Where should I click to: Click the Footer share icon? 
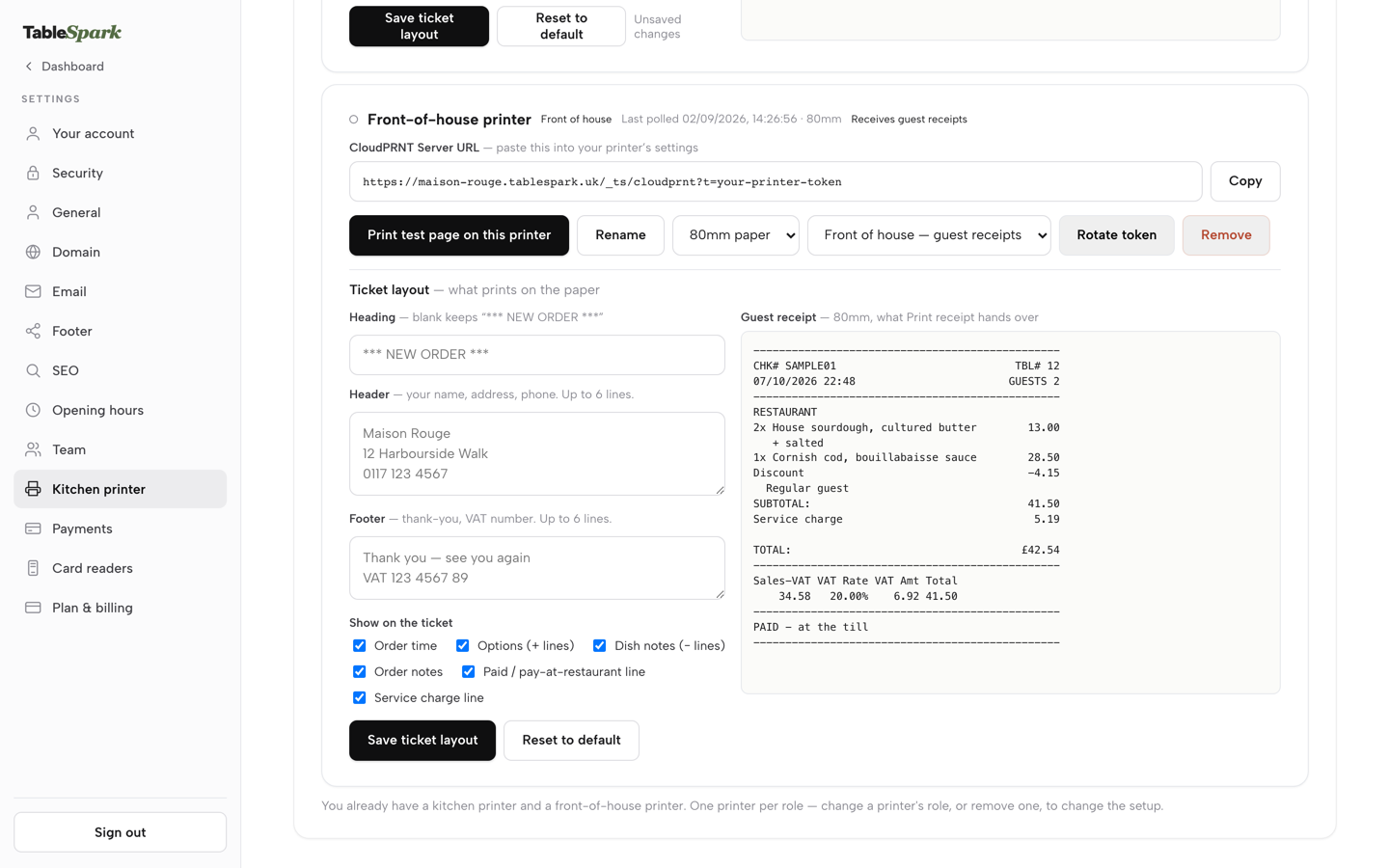click(x=33, y=332)
